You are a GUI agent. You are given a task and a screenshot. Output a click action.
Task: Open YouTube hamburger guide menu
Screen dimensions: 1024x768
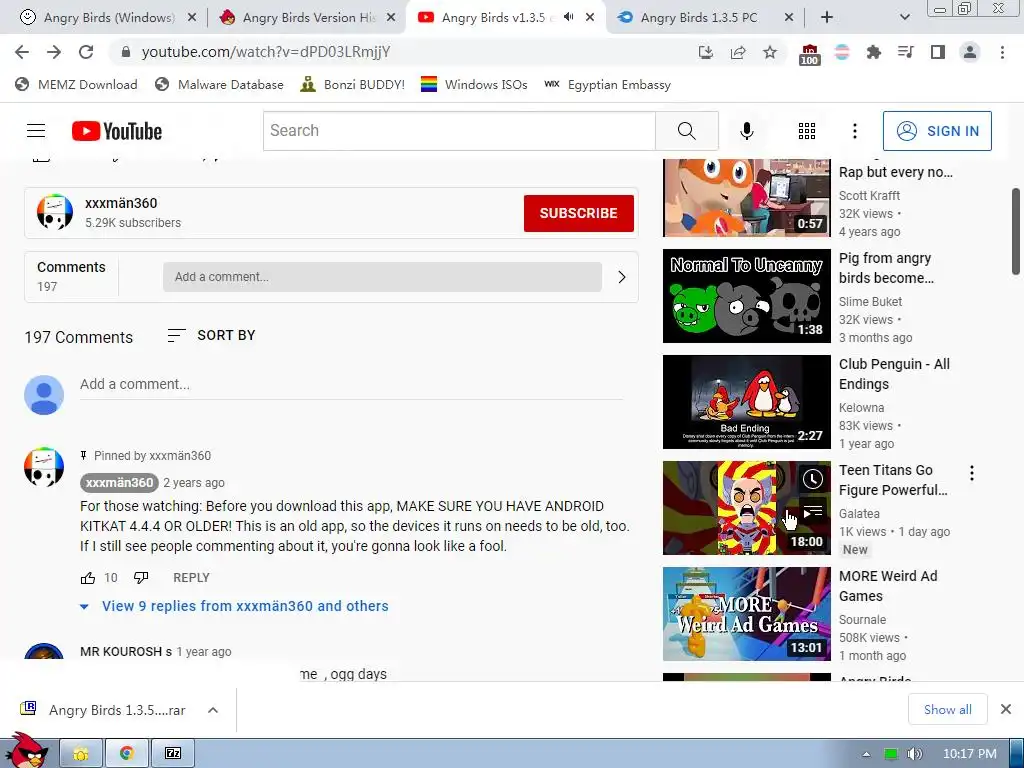36,131
